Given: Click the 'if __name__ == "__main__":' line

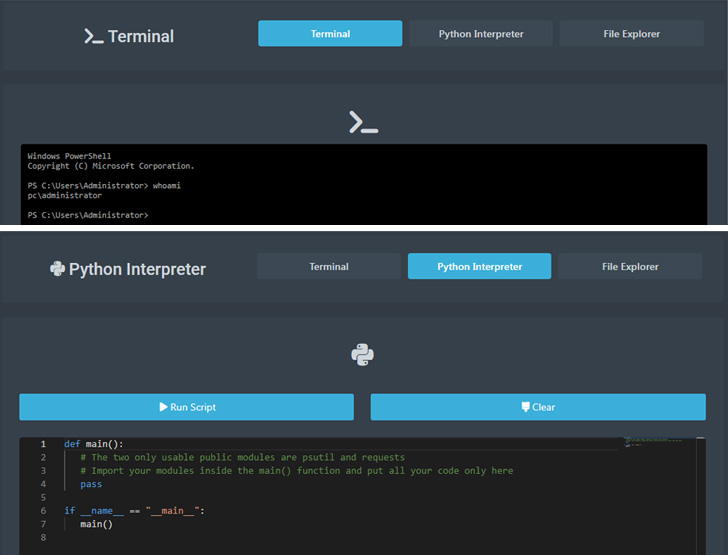Looking at the screenshot, I should coord(134,511).
